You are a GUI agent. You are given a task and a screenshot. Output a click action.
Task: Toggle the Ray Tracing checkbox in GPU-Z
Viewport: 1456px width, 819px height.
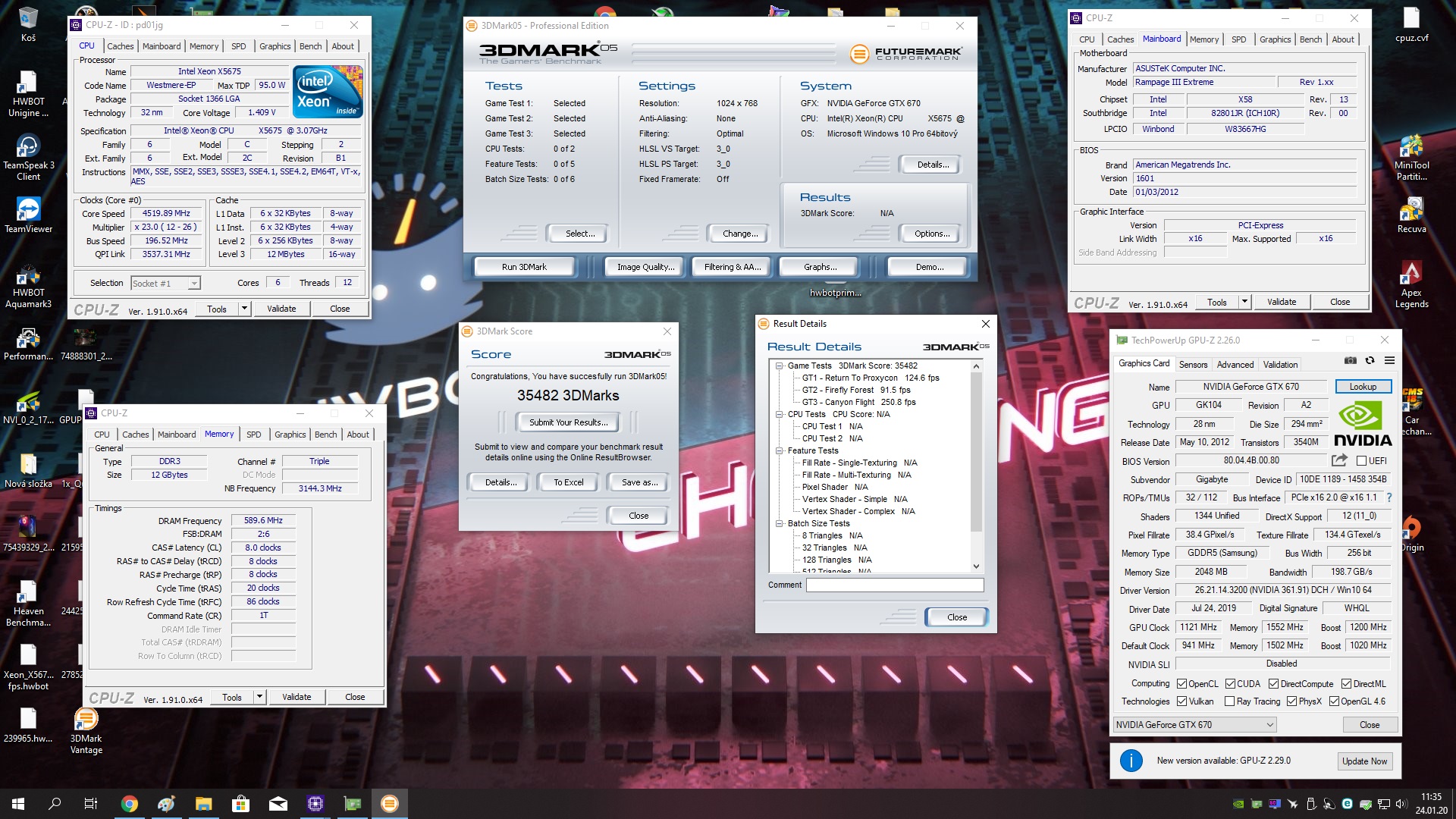pos(1229,701)
